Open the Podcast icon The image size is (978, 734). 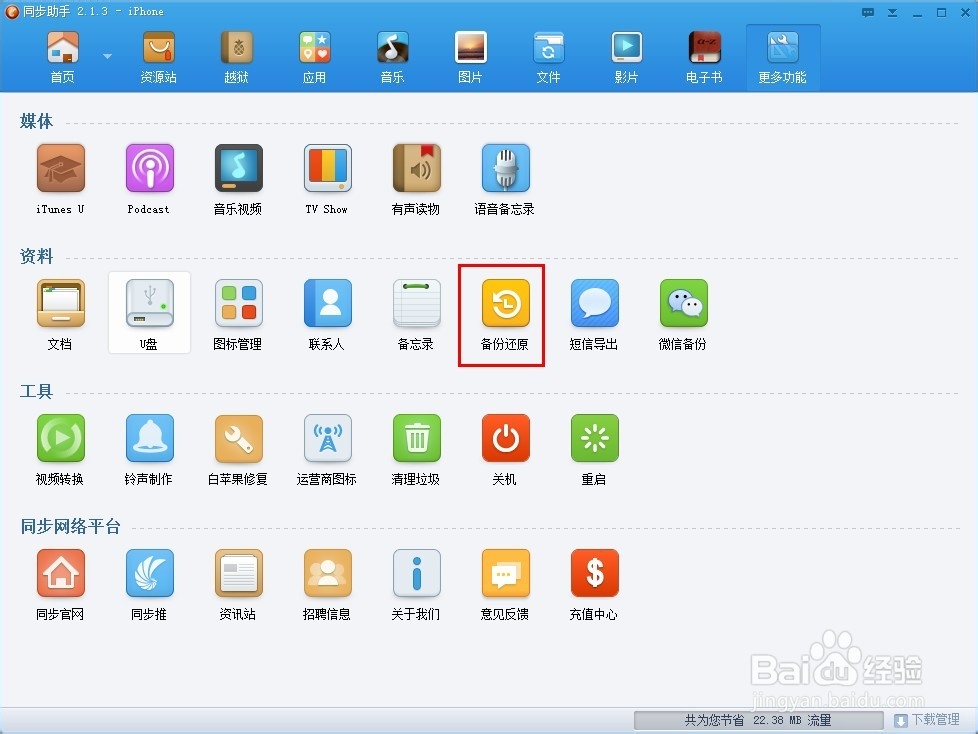coord(150,168)
